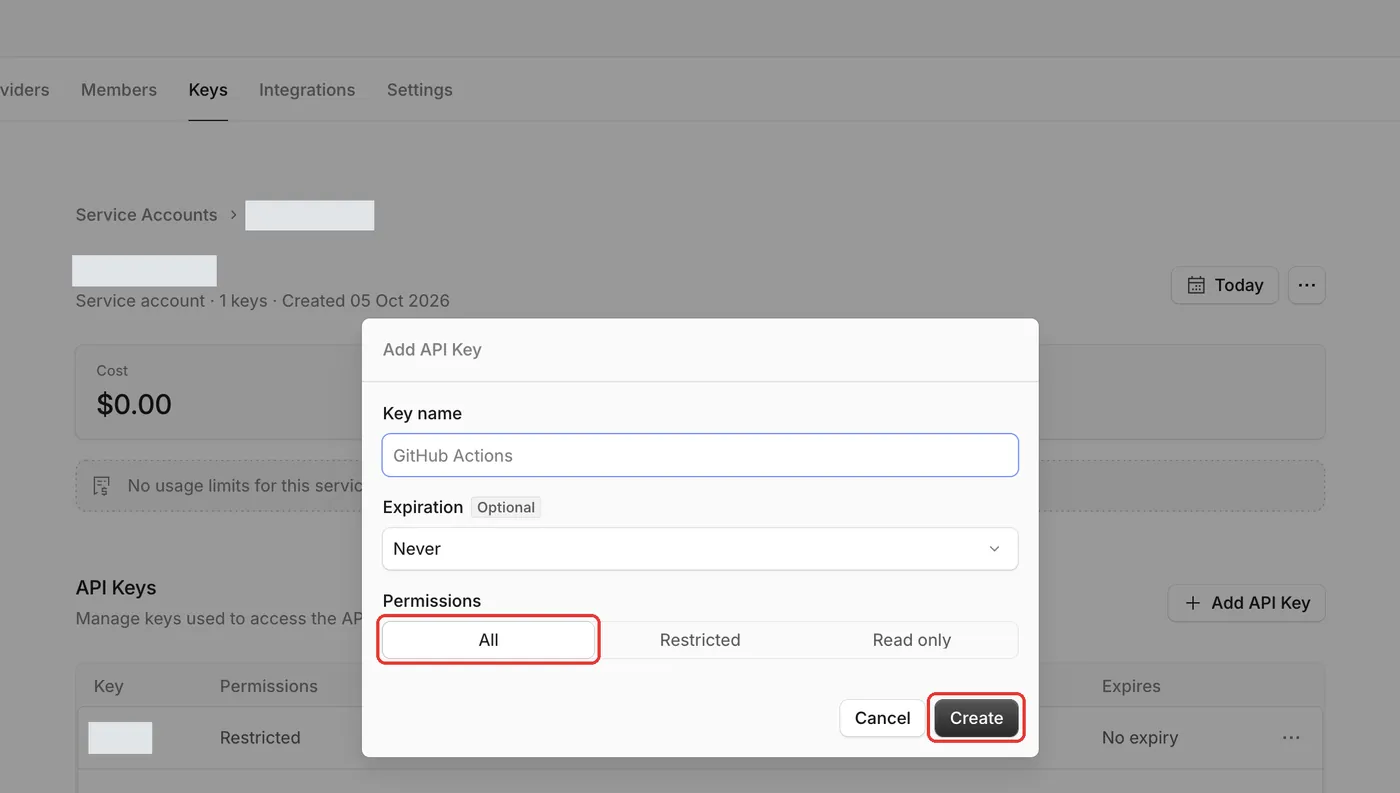1400x793 pixels.
Task: Click the Permissions column header
Action: (x=268, y=686)
